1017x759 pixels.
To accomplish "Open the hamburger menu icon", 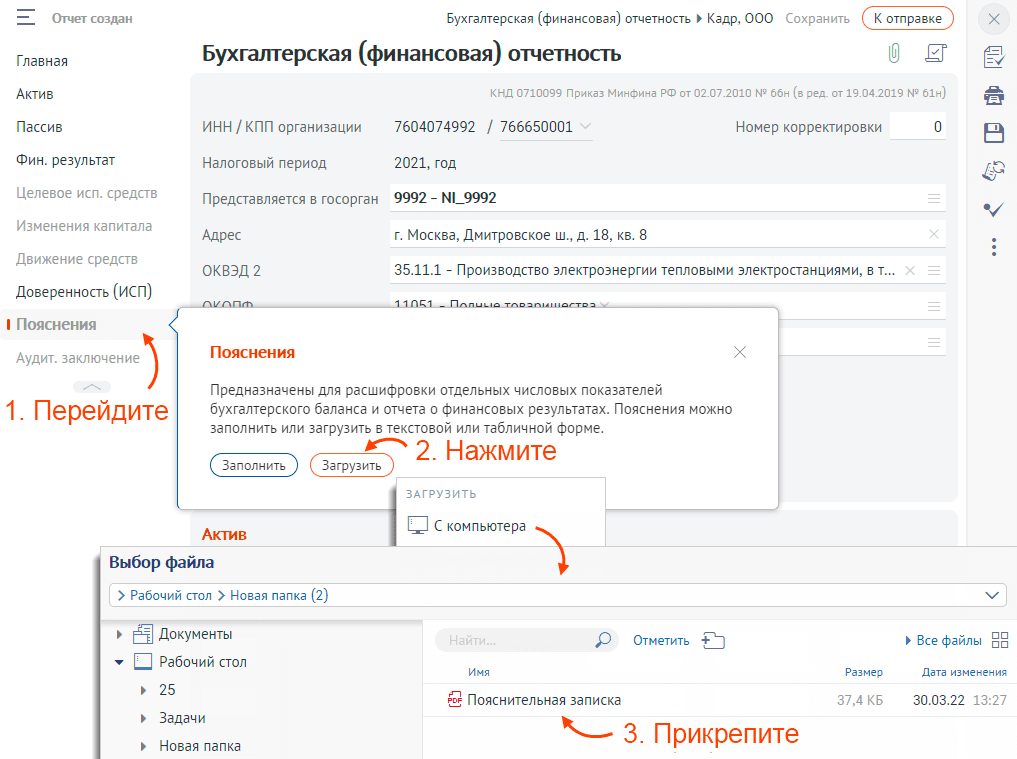I will (x=26, y=18).
